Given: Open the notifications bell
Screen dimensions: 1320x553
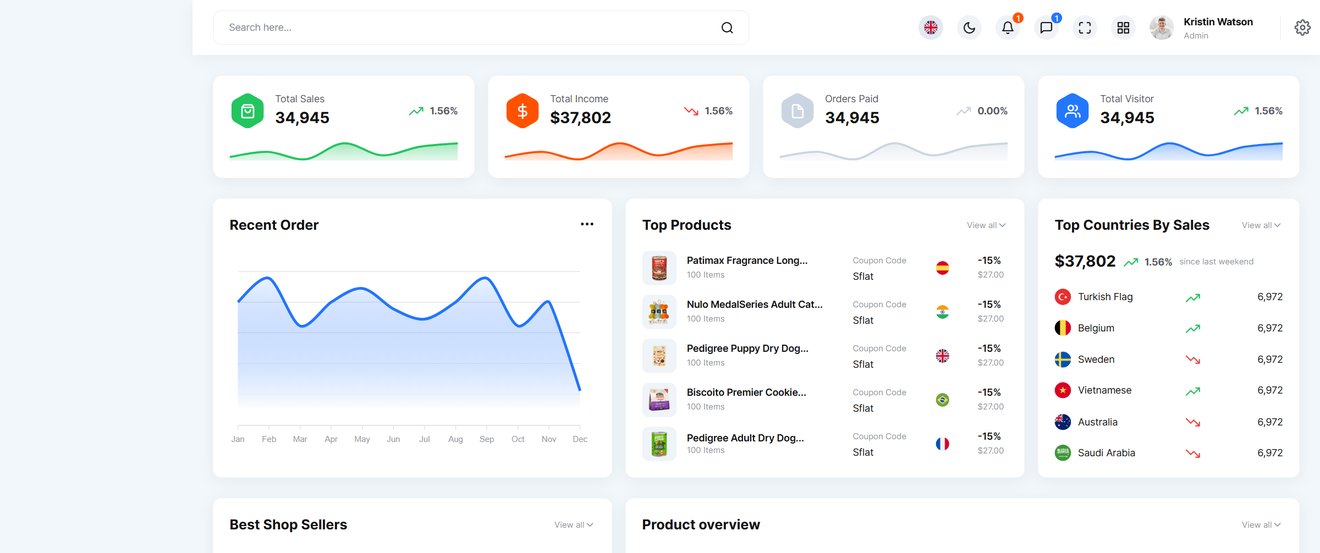Looking at the screenshot, I should [1008, 28].
